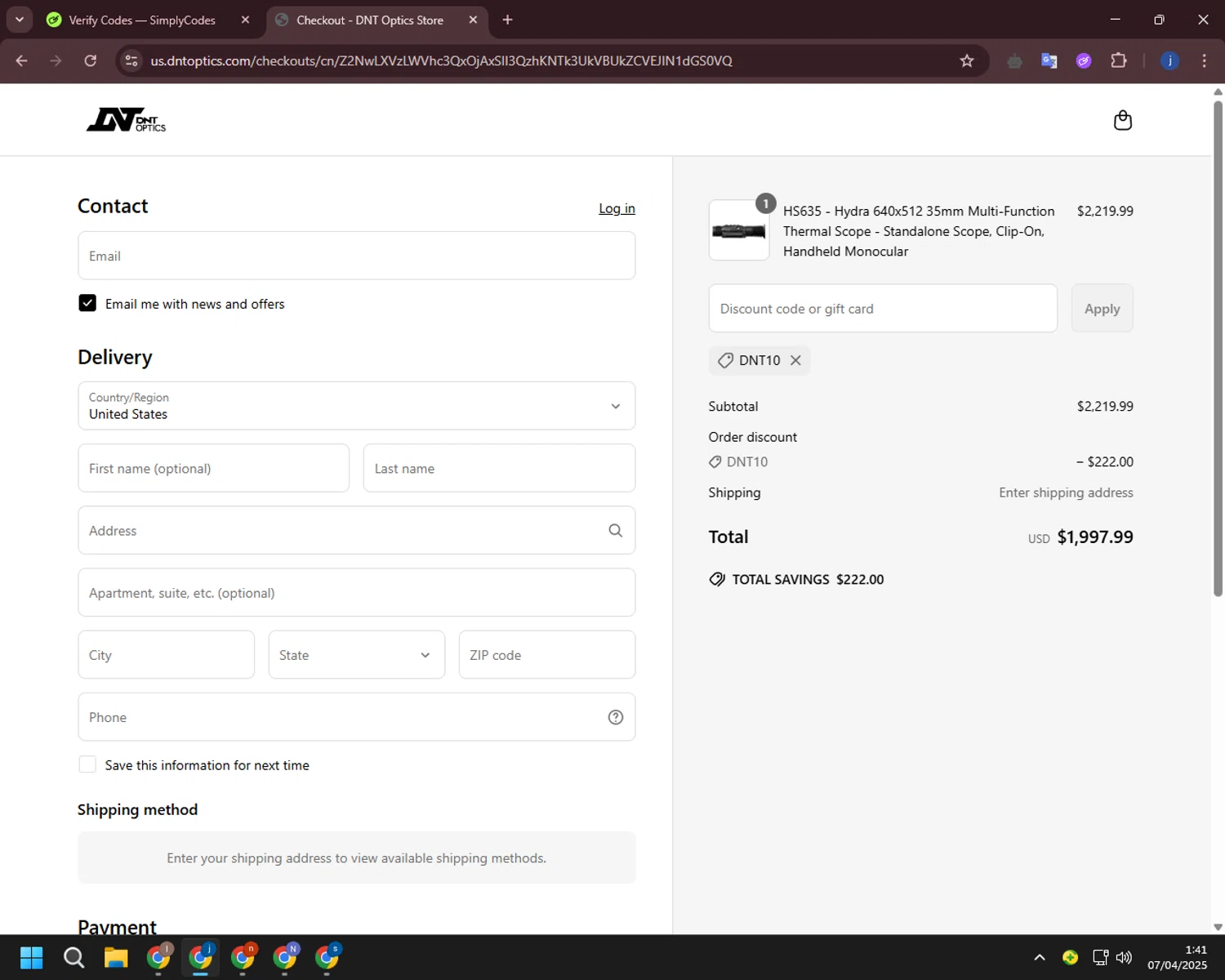The width and height of the screenshot is (1225, 980).
Task: Check Save this information for next time
Action: coord(87,764)
